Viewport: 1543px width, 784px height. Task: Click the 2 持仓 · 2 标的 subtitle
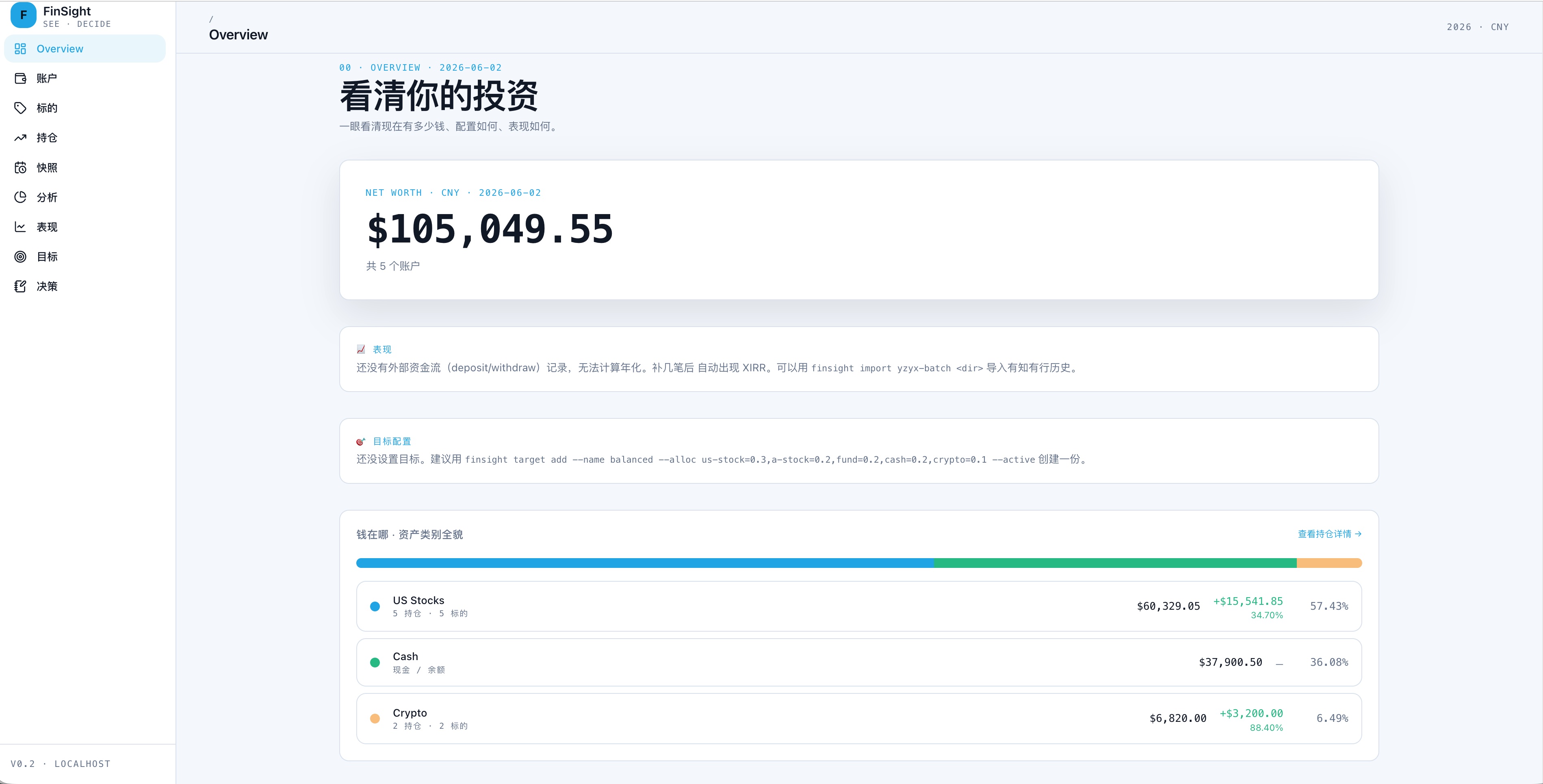point(430,726)
